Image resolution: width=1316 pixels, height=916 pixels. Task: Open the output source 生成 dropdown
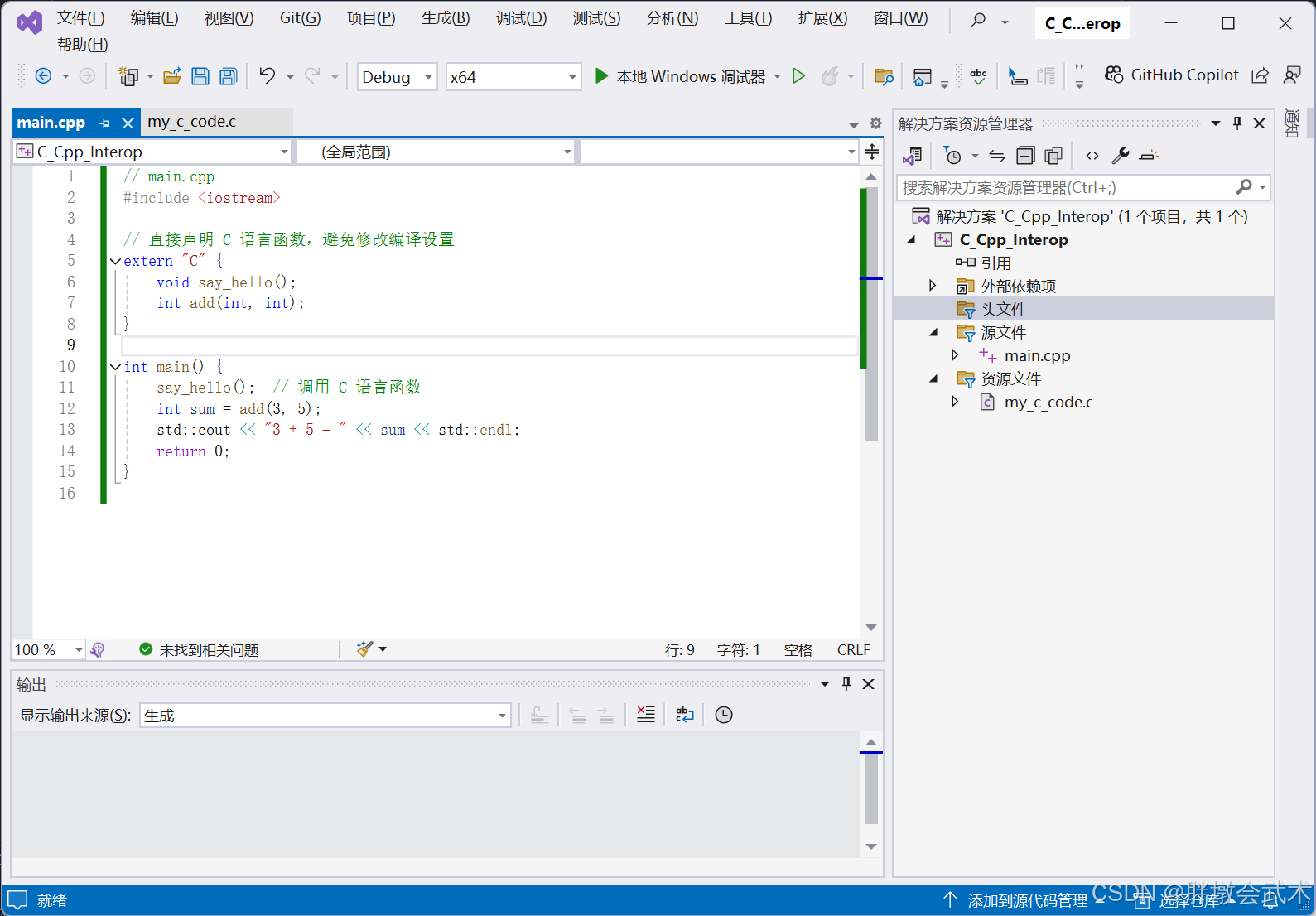pos(325,716)
